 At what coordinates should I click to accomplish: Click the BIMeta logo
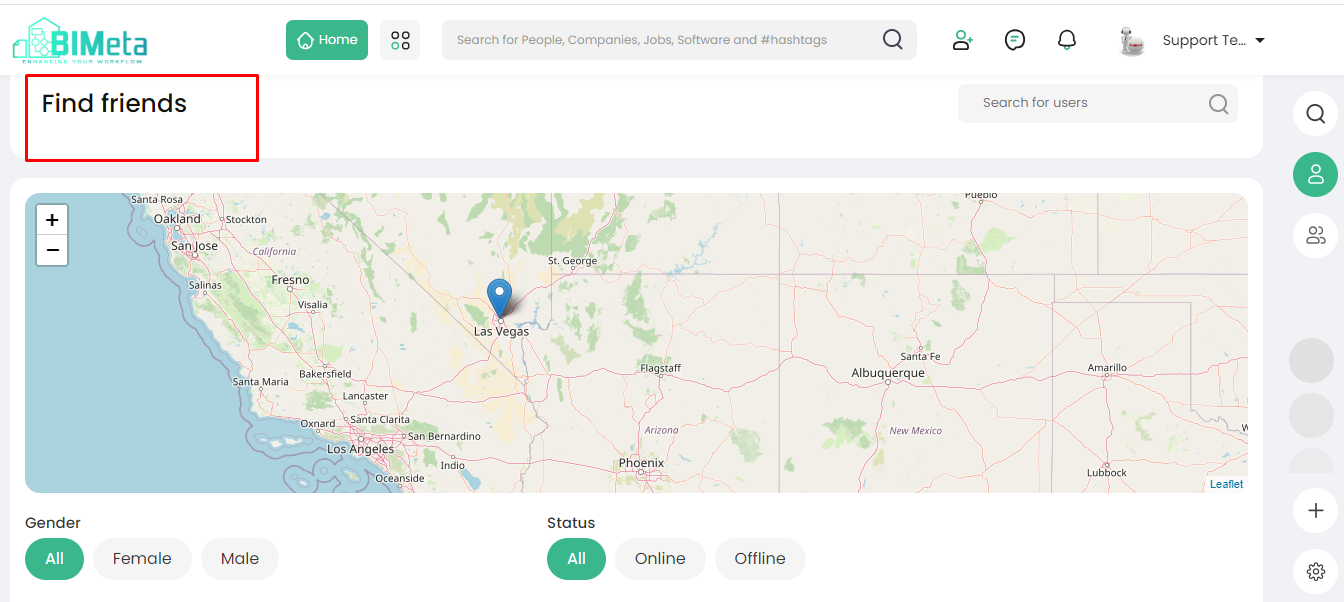tap(80, 41)
